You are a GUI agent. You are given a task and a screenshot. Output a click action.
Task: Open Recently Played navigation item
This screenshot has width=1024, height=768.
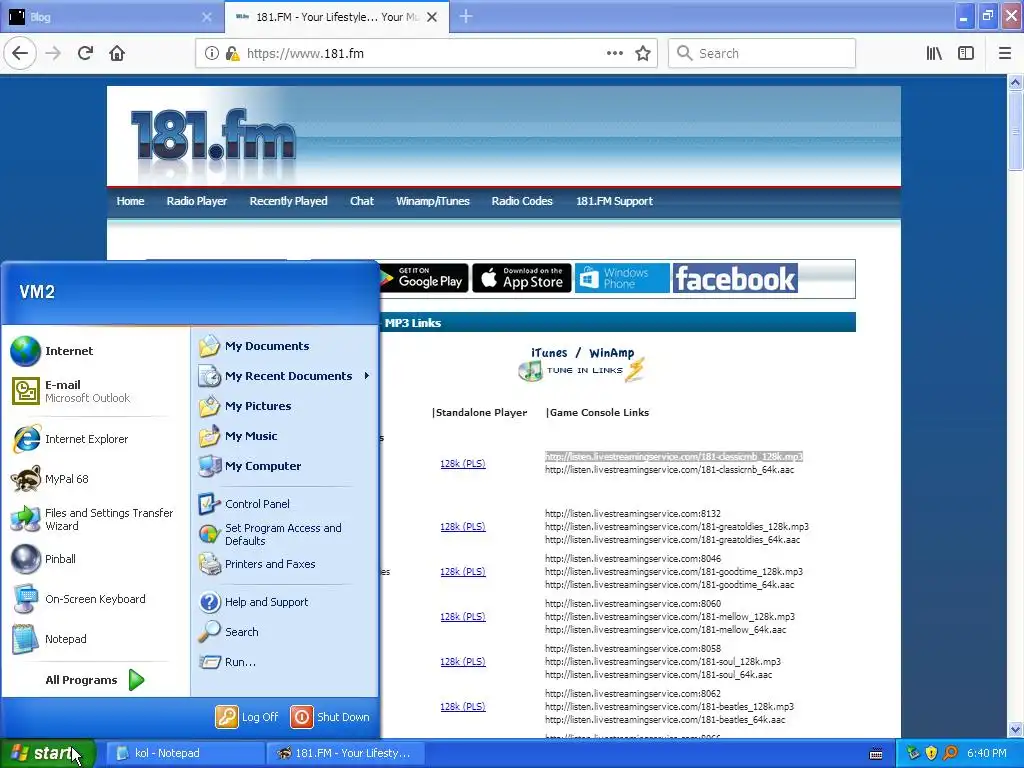click(289, 201)
